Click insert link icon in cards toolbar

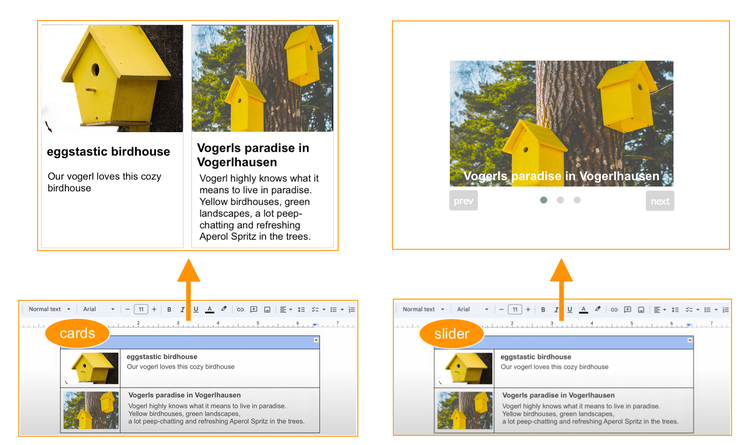240,310
